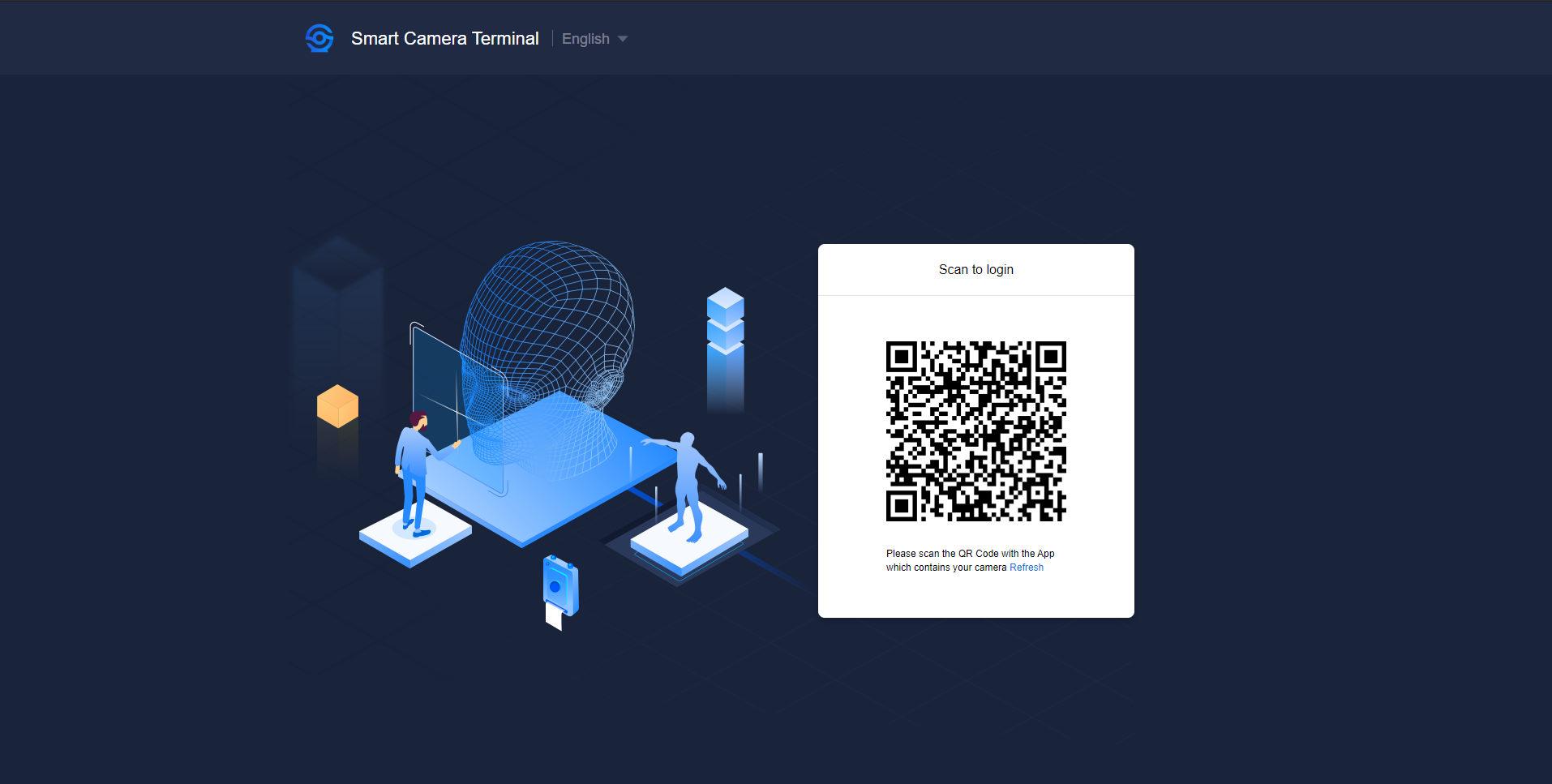The height and width of the screenshot is (784, 1552).
Task: Click the Smart Camera Terminal logo icon
Action: coord(319,38)
